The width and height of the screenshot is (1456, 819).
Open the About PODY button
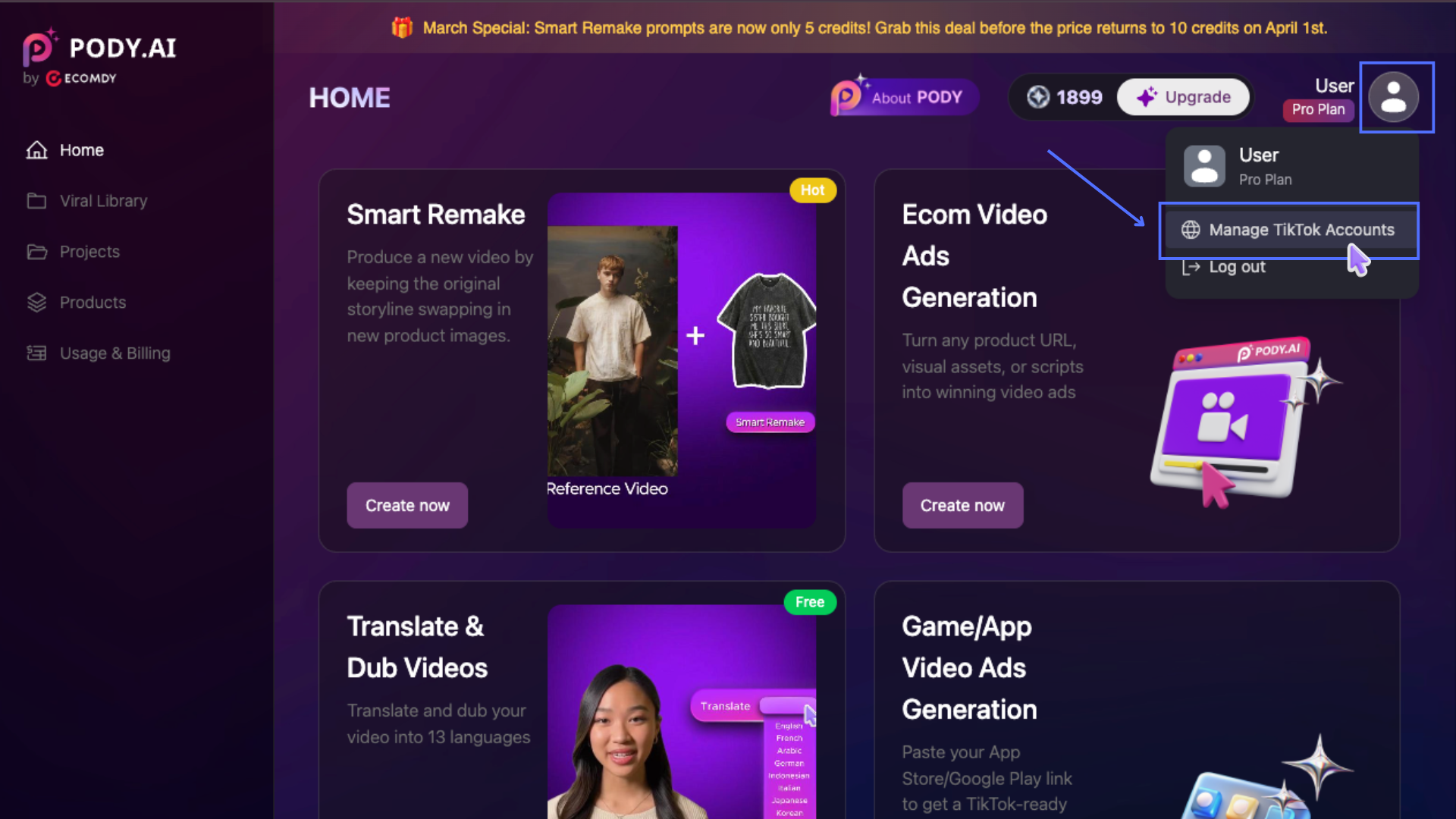pos(904,97)
